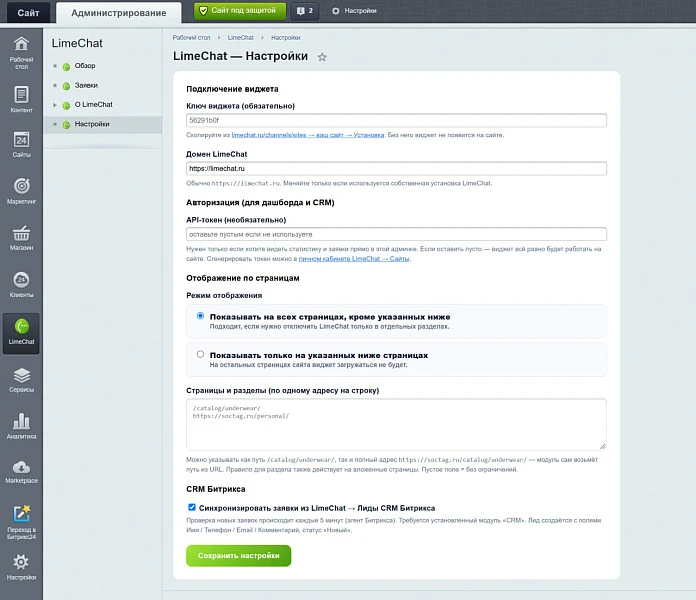Focus the API-токен input field
This screenshot has width=696, height=600.
click(396, 234)
